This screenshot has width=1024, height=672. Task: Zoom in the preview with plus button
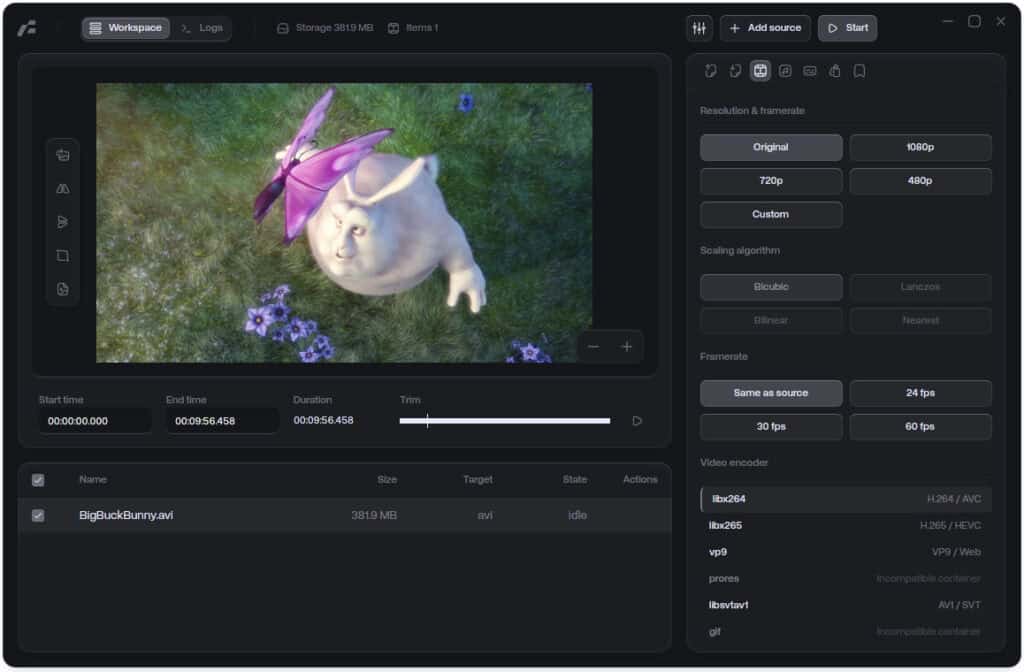[x=626, y=347]
